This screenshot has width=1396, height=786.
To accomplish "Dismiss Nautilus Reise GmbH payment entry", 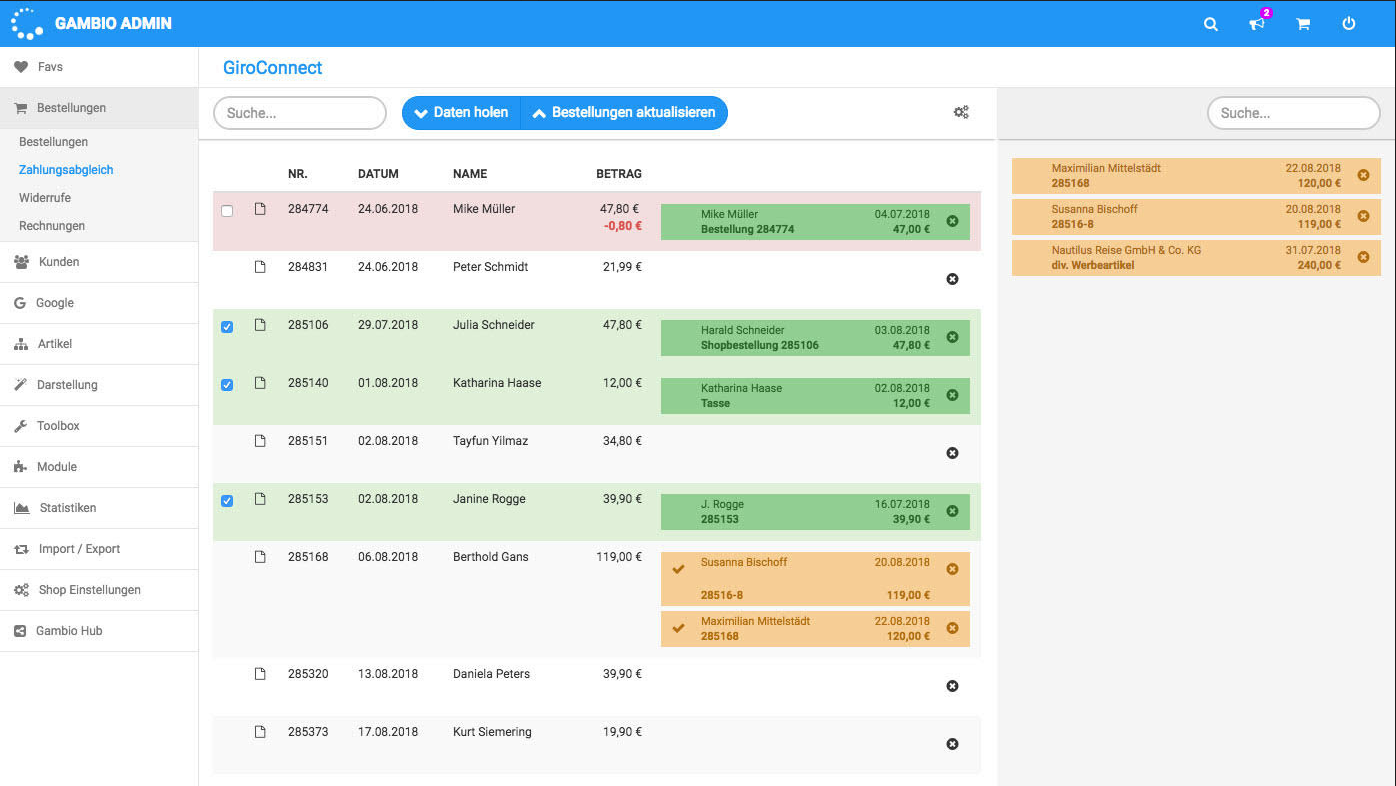I will [x=1363, y=257].
